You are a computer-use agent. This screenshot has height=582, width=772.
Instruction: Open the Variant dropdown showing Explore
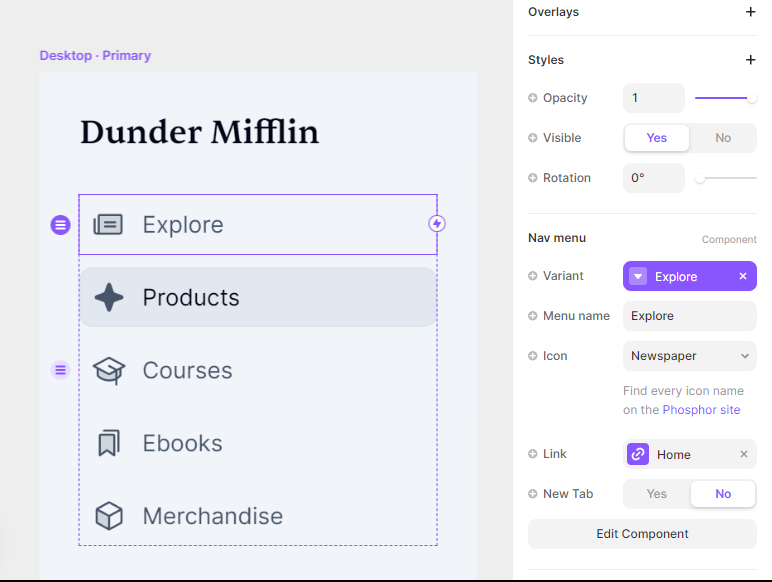(x=689, y=276)
